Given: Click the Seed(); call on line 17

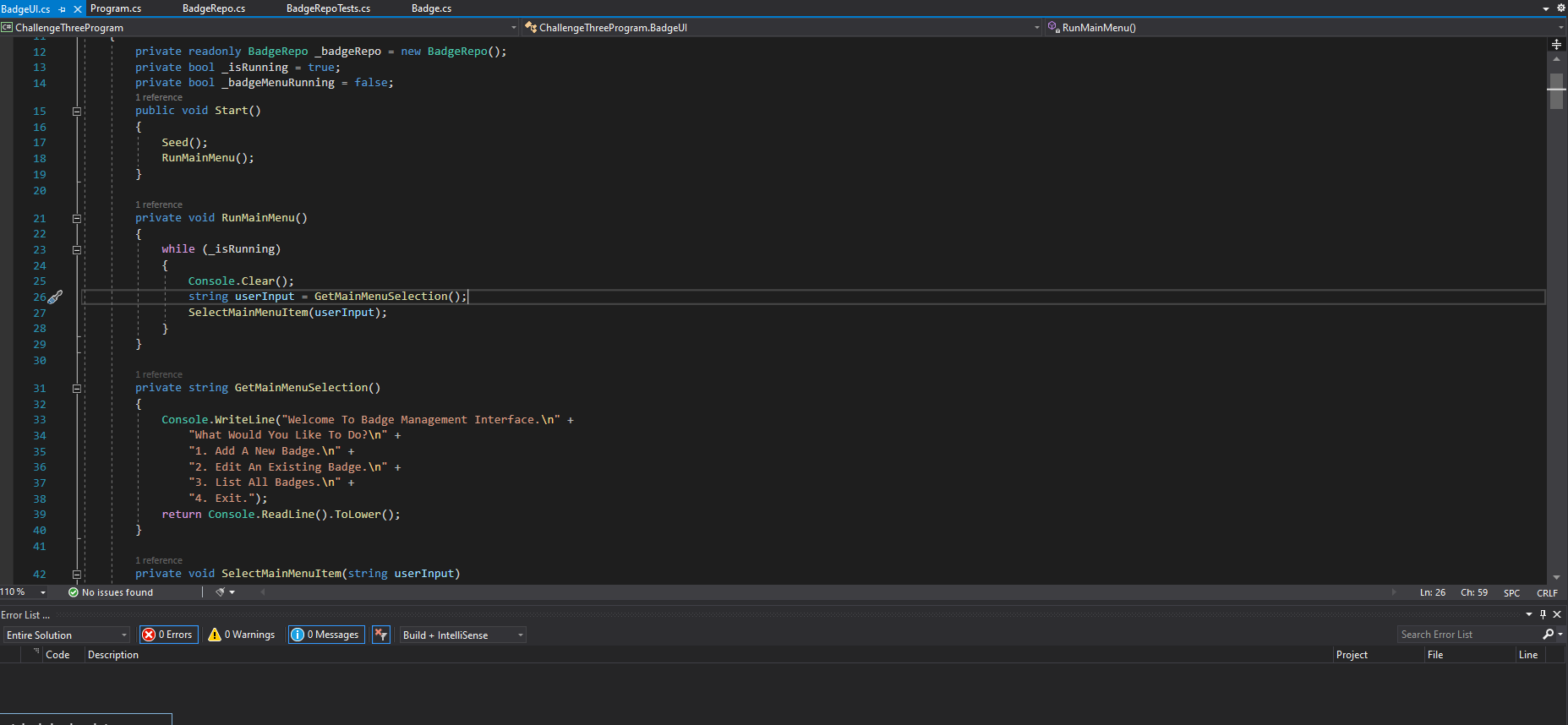Looking at the screenshot, I should [x=184, y=143].
